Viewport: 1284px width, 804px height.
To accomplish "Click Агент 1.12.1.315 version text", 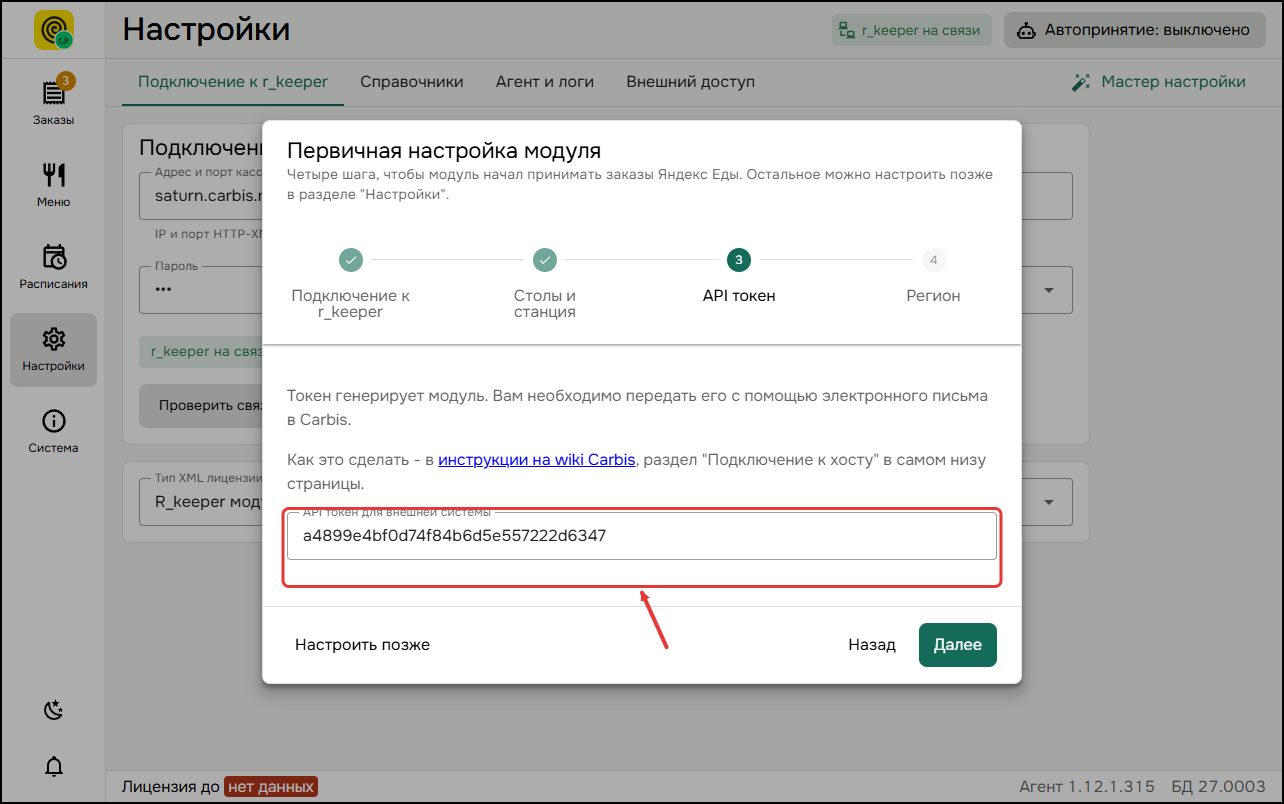I will coord(1087,787).
